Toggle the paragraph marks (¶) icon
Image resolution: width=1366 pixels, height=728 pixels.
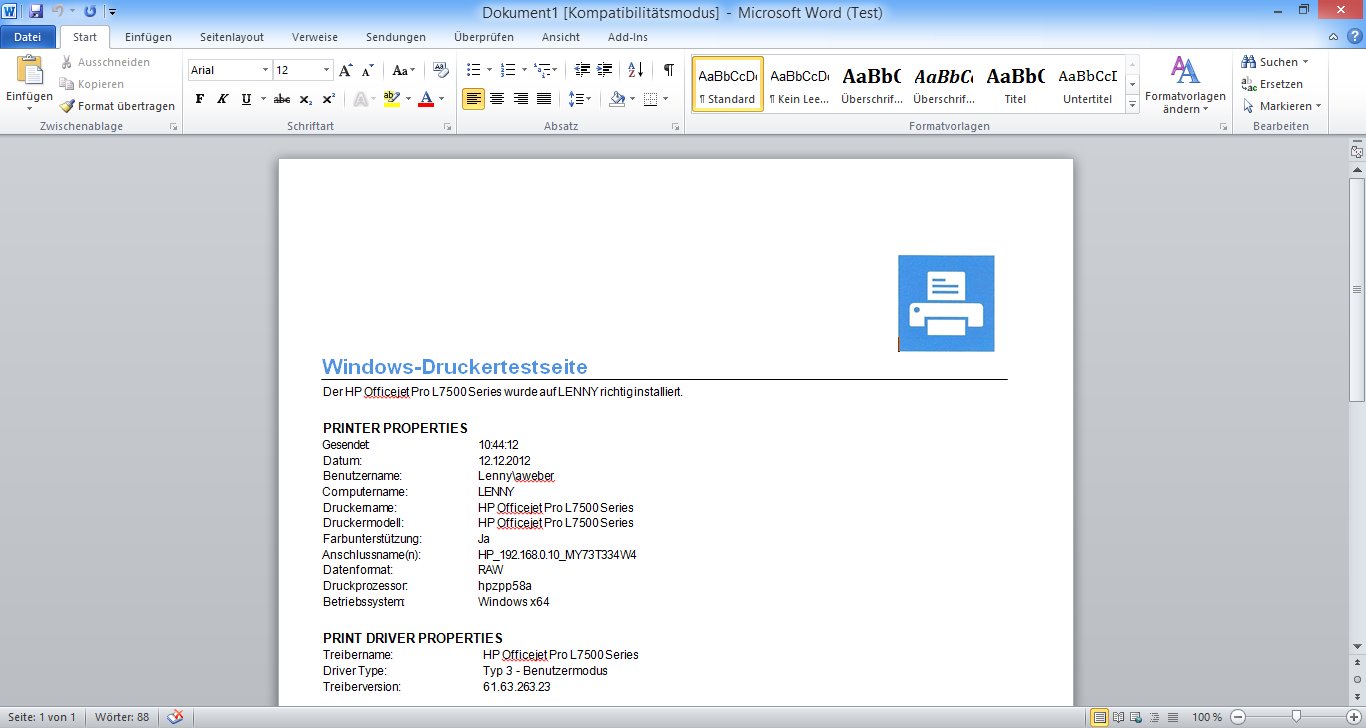668,70
